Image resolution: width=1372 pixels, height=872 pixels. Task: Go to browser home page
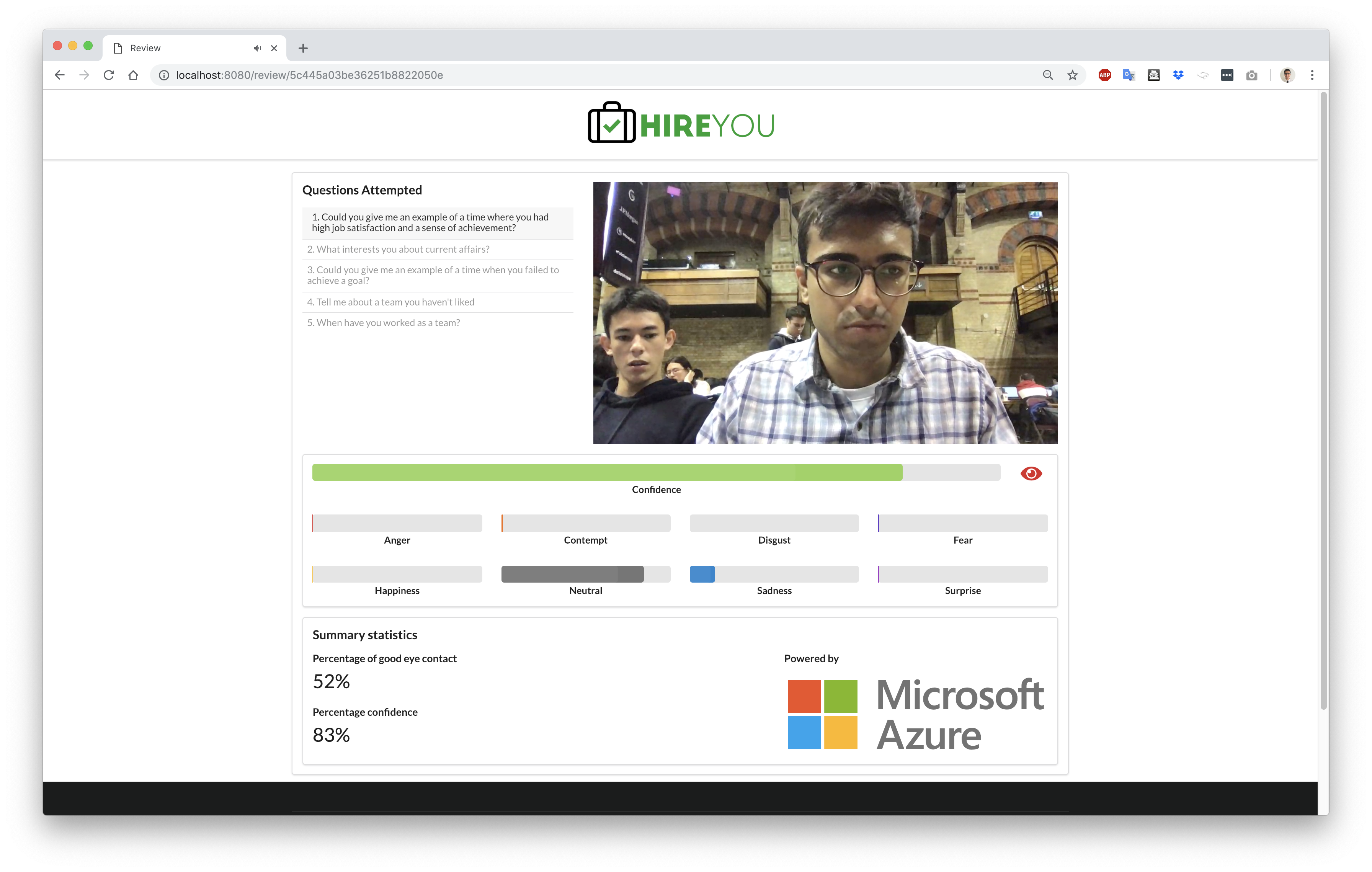coord(133,75)
